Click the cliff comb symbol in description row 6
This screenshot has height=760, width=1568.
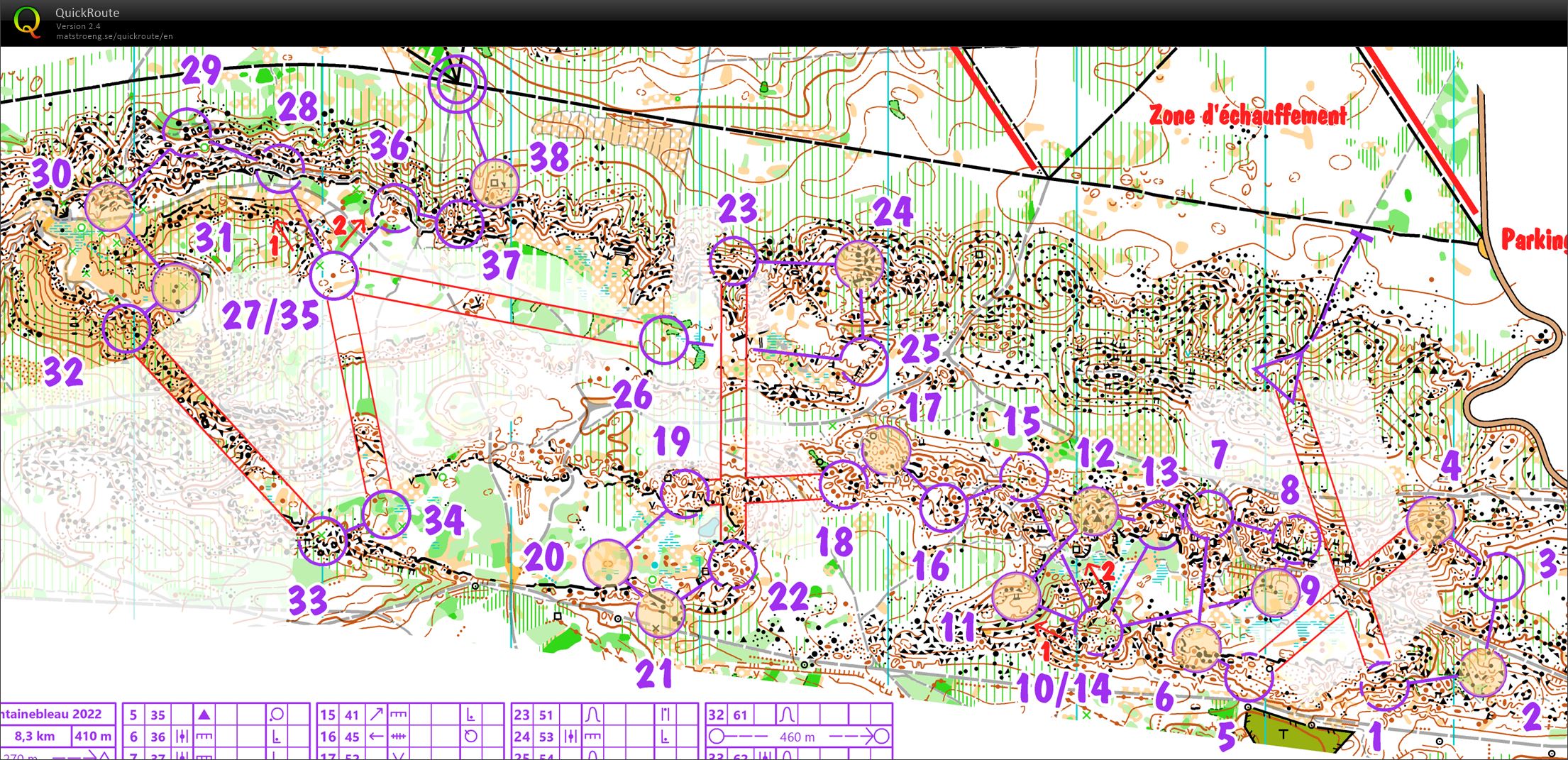(x=204, y=737)
